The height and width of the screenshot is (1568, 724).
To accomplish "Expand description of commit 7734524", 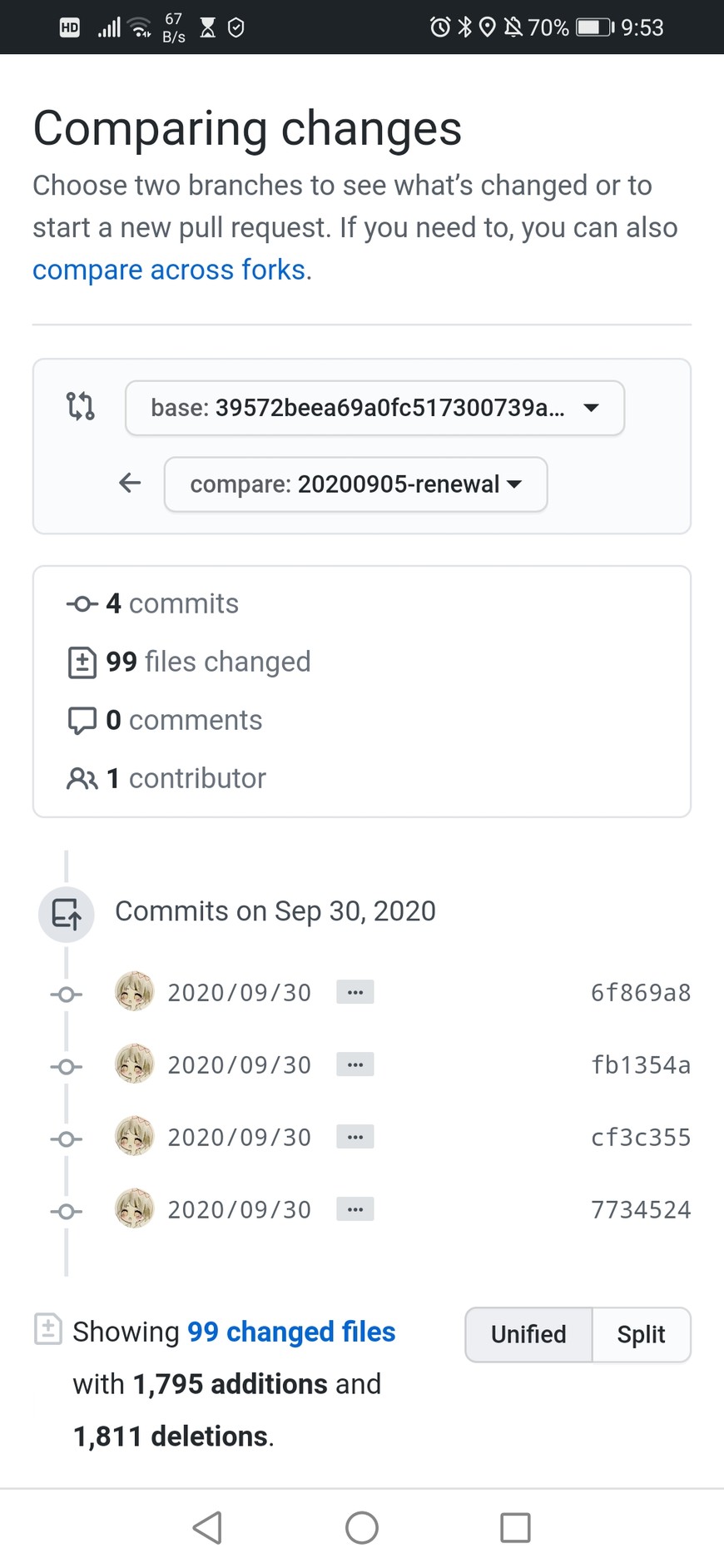I will point(355,1209).
